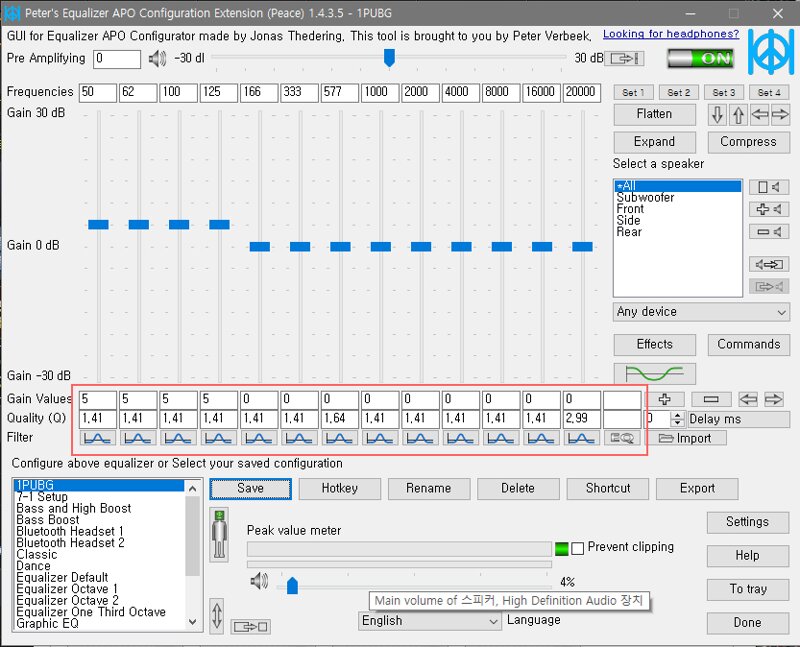
Task: Click right arrow button beside Flatten
Action: coord(780,114)
